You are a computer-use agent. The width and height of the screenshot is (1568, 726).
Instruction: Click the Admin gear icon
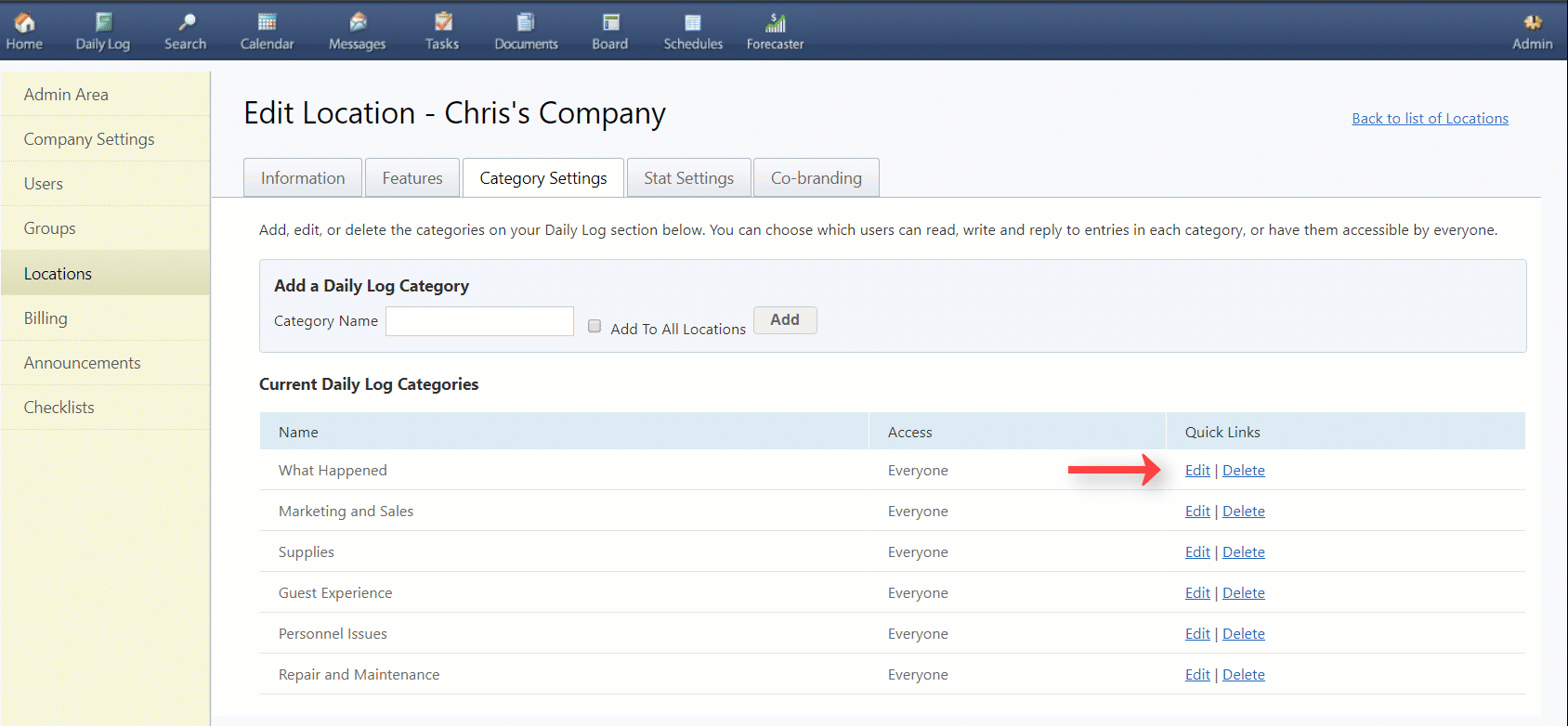tap(1532, 22)
